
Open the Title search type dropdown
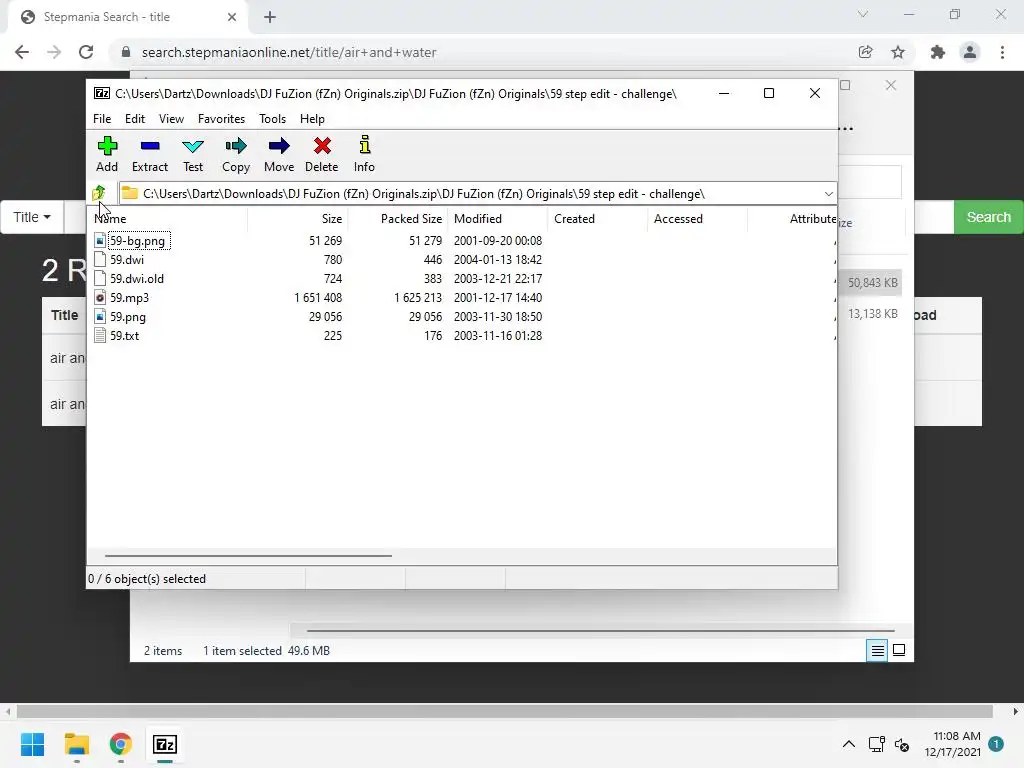coord(32,217)
